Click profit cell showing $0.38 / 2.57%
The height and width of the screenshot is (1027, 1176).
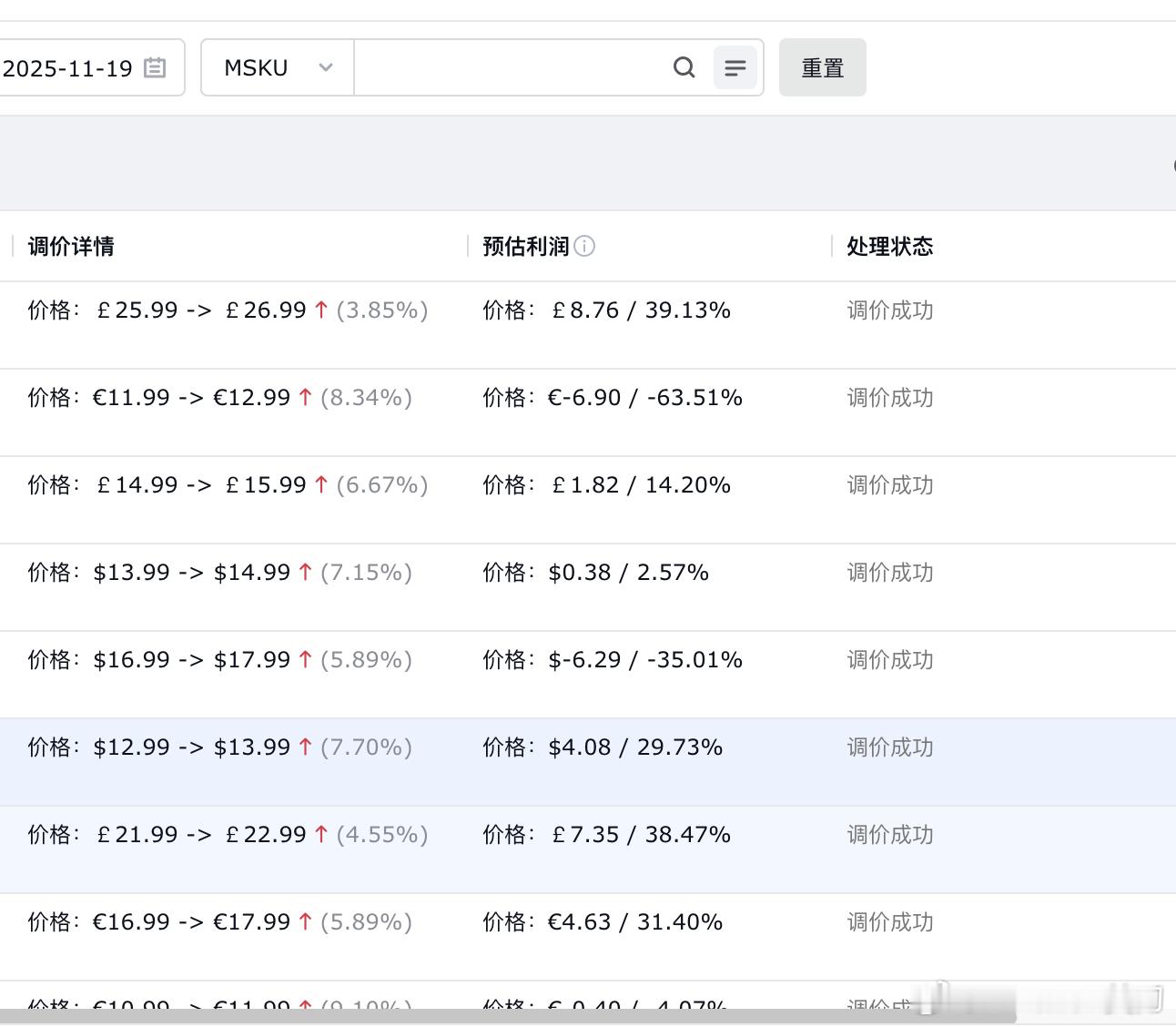595,573
